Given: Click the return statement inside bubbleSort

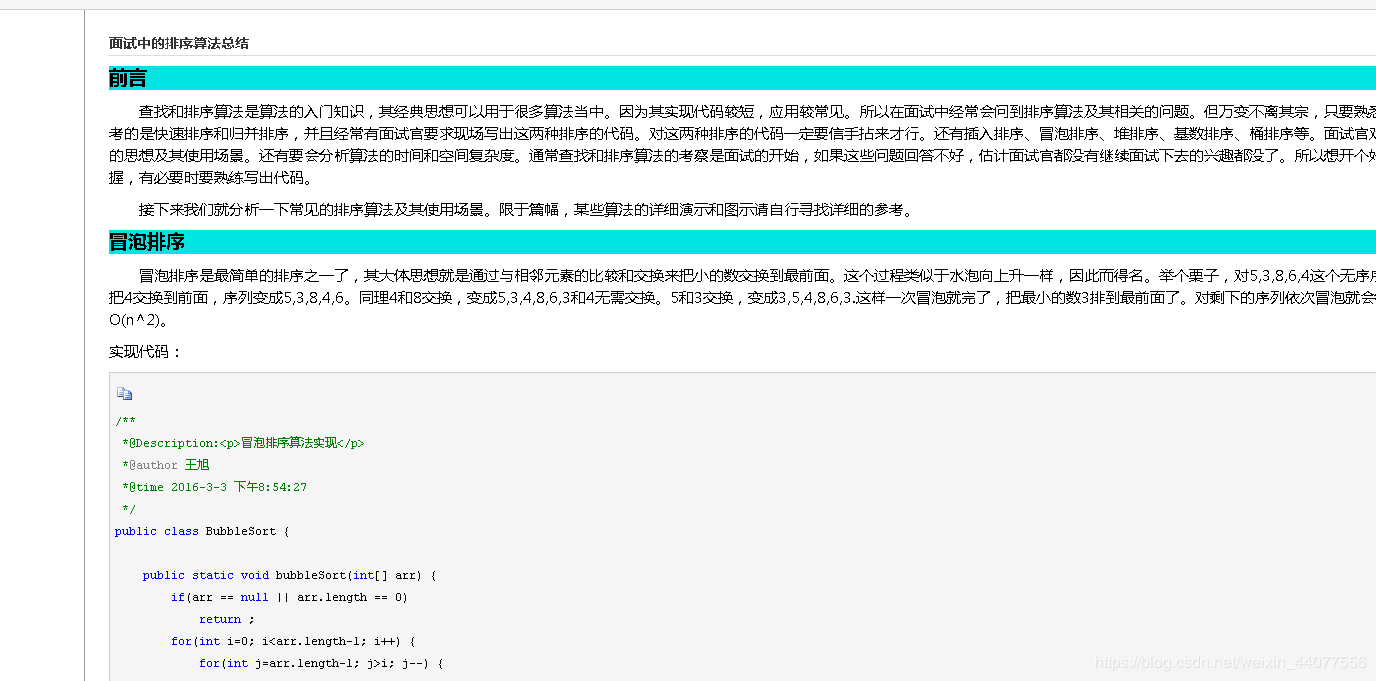Looking at the screenshot, I should pos(220,619).
